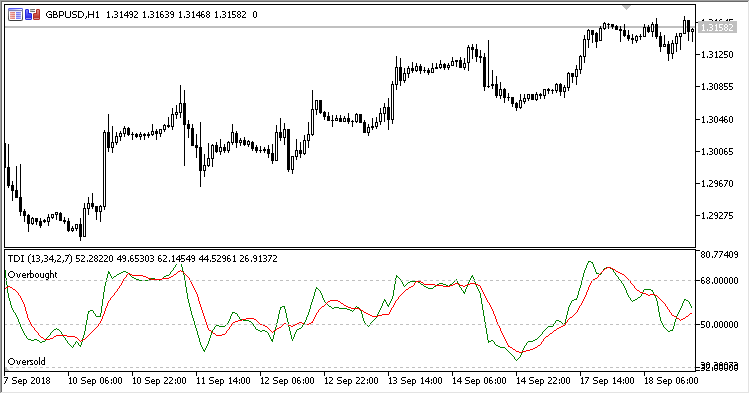The width and height of the screenshot is (750, 394).
Task: Click the 14 Sep 22:00 time label
Action: [x=543, y=381]
